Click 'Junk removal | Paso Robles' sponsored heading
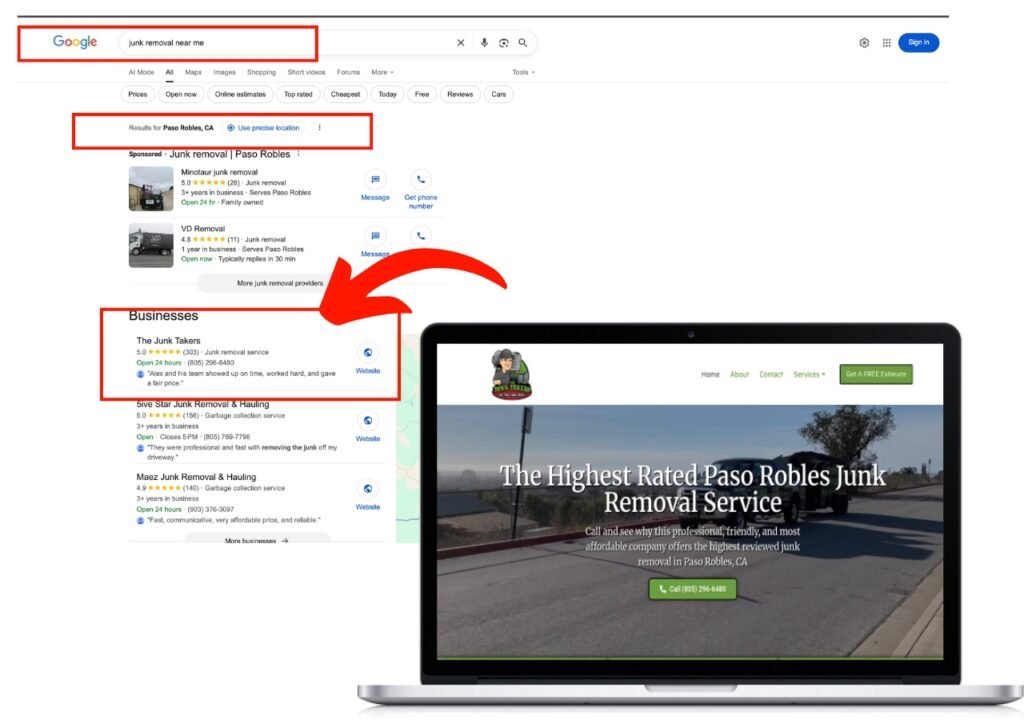1024x720 pixels. (229, 154)
